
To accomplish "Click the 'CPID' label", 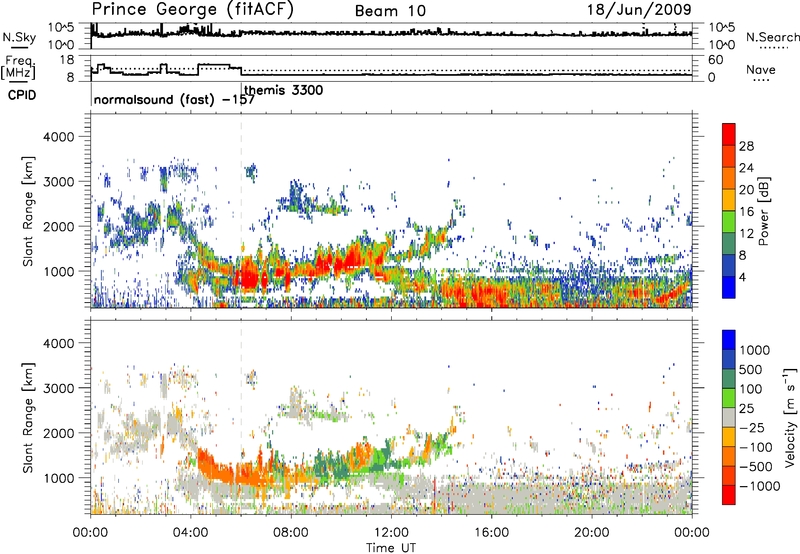I will (x=22, y=95).
